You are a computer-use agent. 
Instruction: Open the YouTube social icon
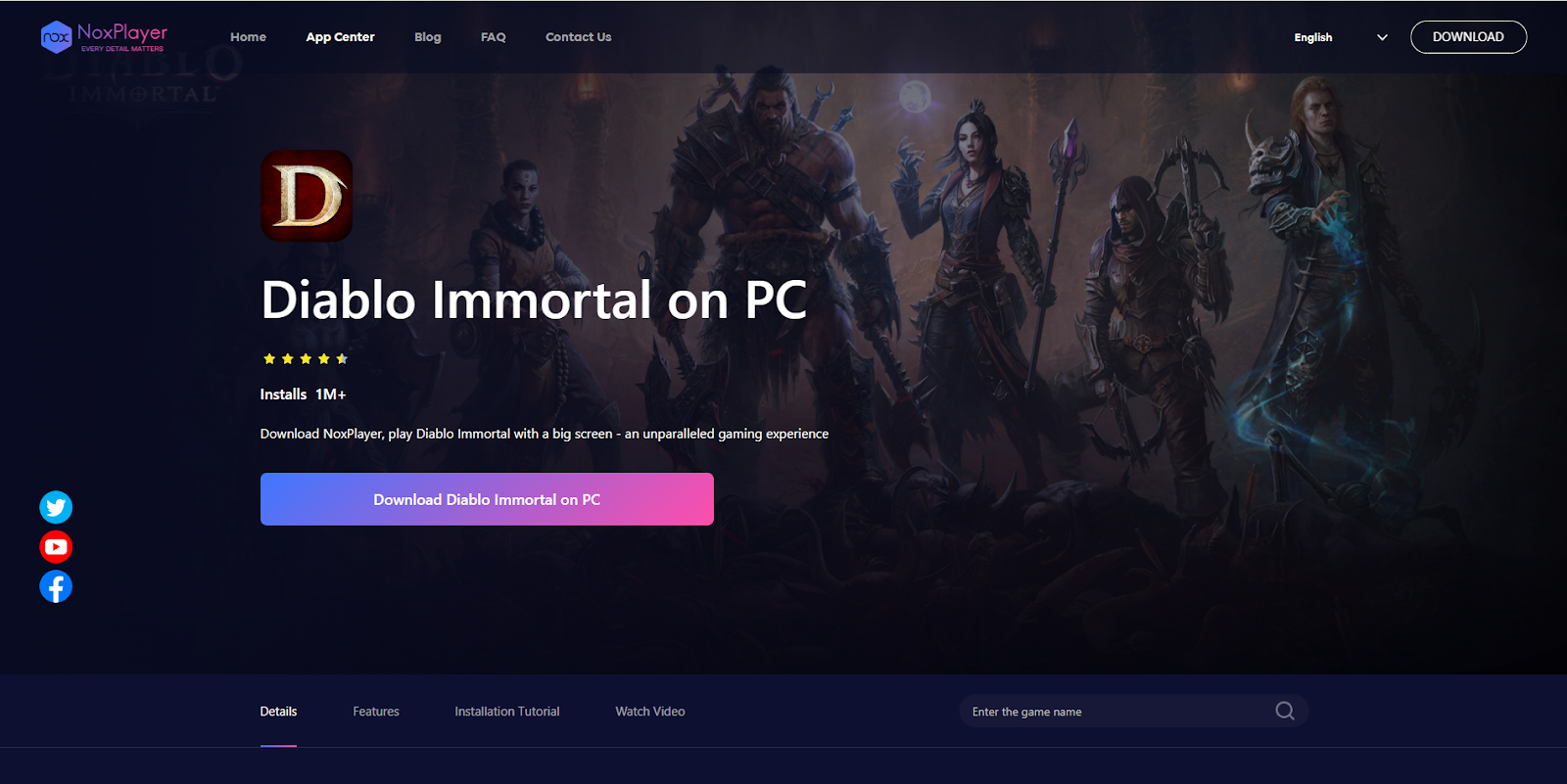(x=56, y=547)
